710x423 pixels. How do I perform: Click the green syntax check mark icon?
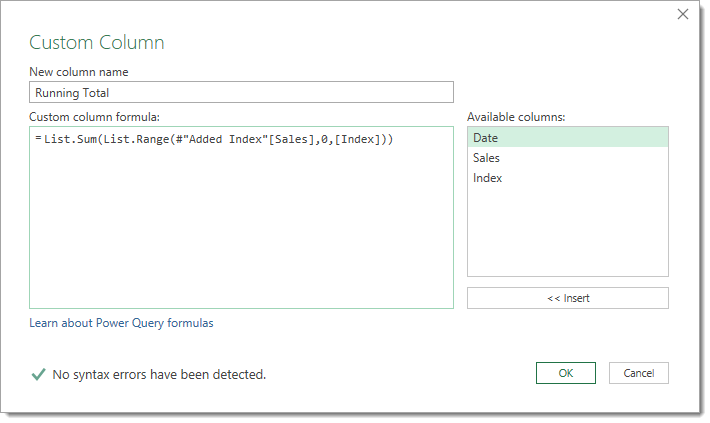point(38,375)
